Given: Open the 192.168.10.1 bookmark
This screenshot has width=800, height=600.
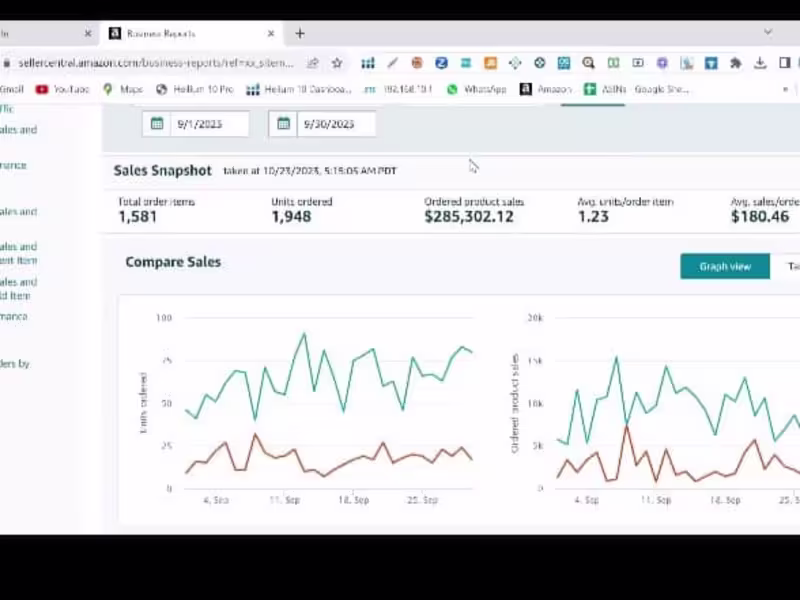Looking at the screenshot, I should click(398, 89).
